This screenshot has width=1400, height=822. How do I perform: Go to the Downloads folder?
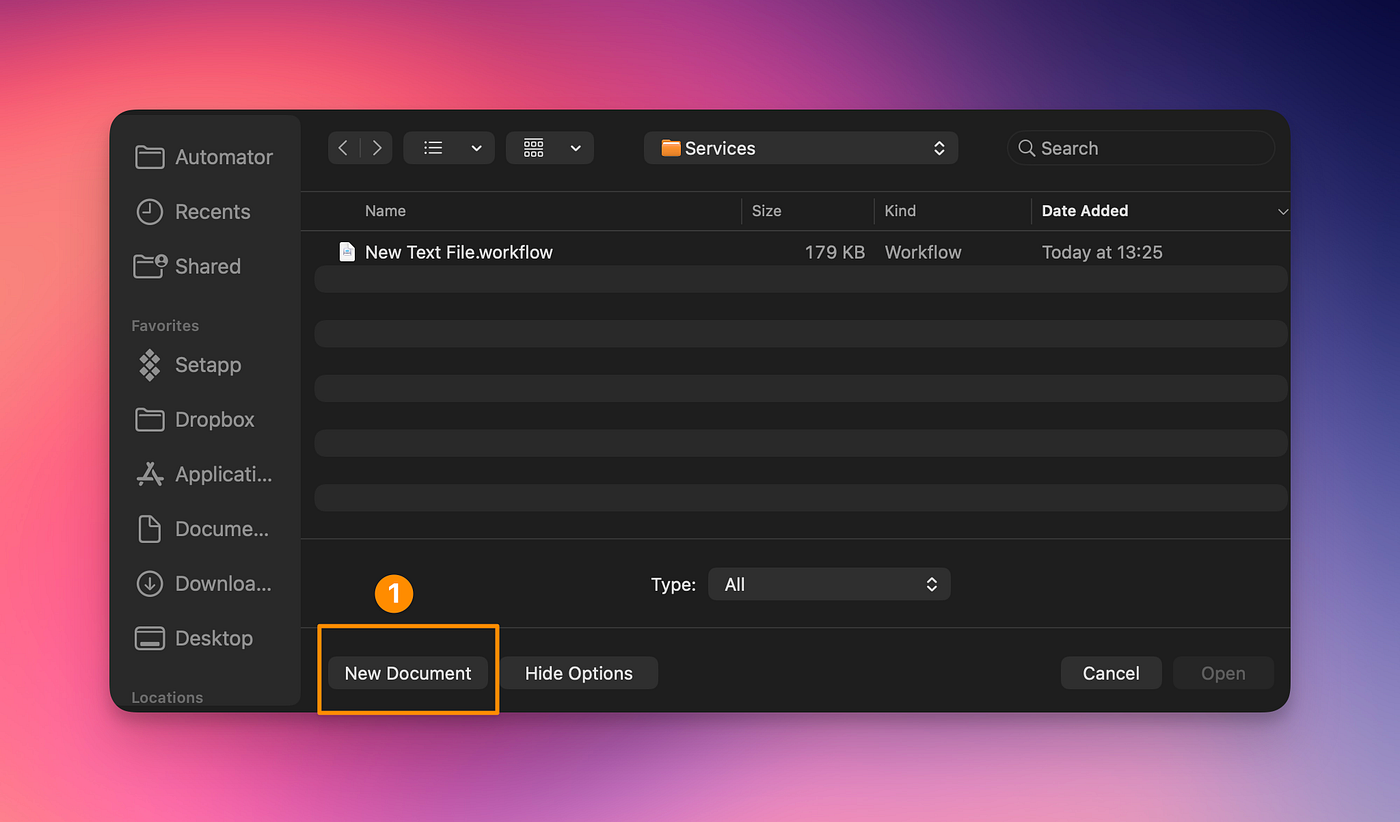point(221,583)
